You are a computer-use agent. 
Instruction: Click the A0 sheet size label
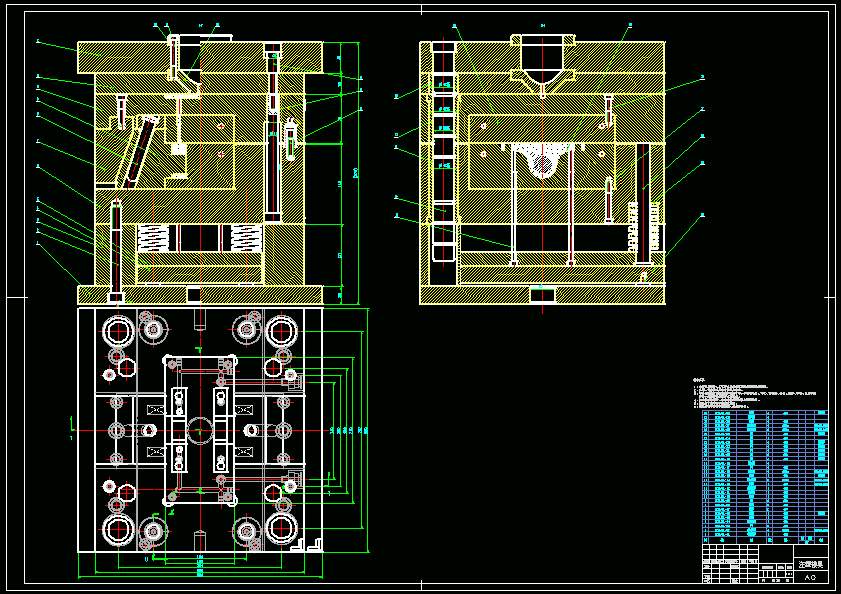(x=810, y=577)
